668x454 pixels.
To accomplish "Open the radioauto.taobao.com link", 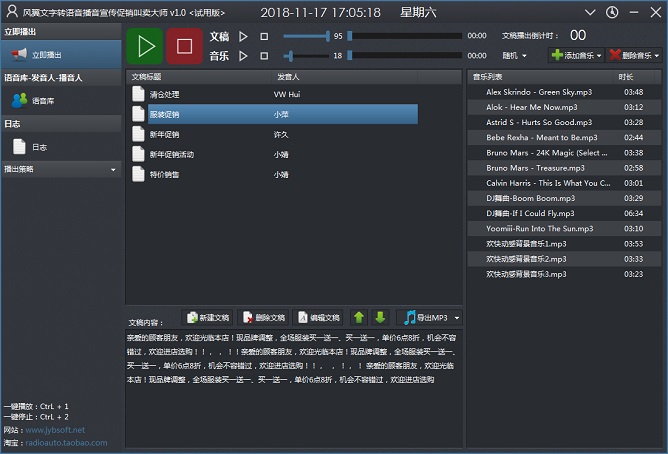I will (x=66, y=443).
